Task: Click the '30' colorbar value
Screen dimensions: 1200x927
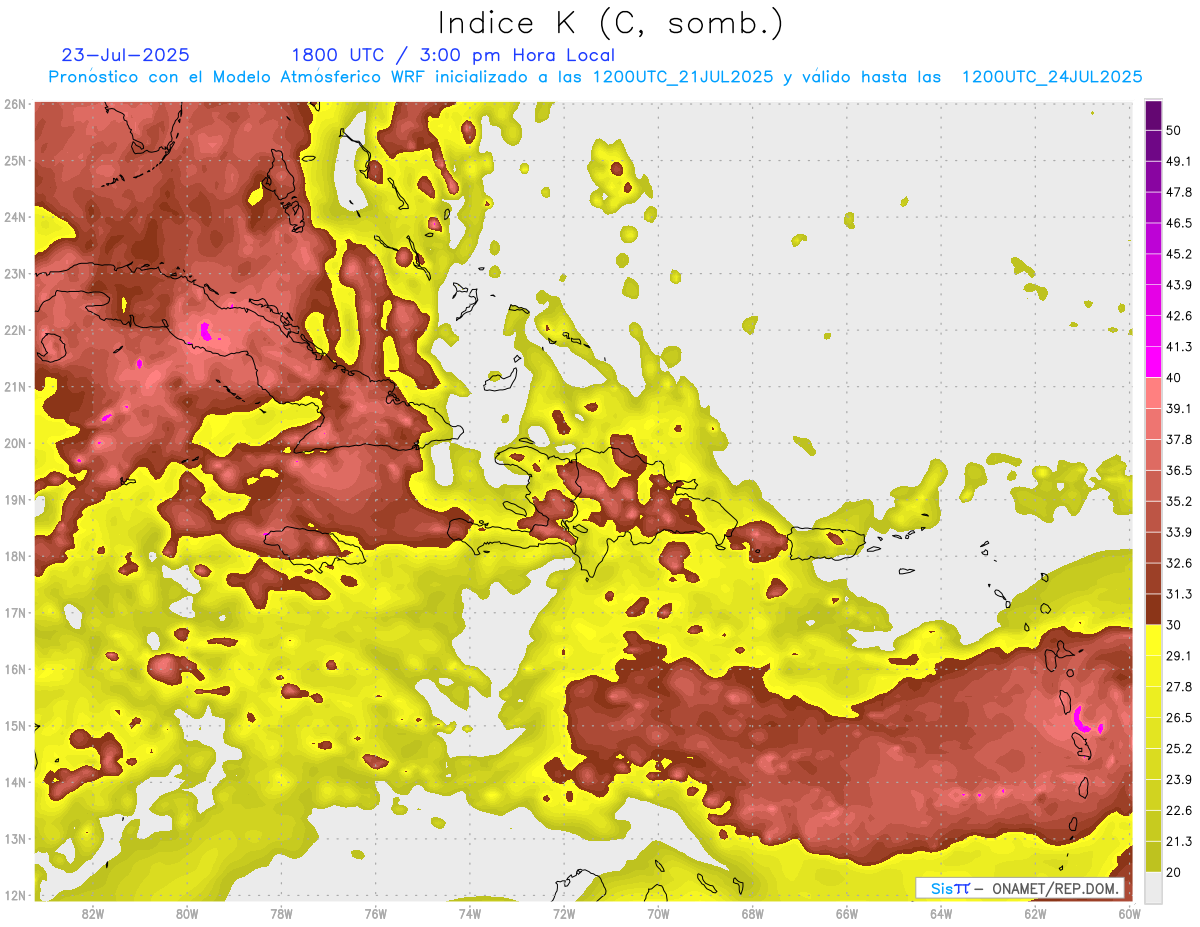Action: click(x=1175, y=625)
